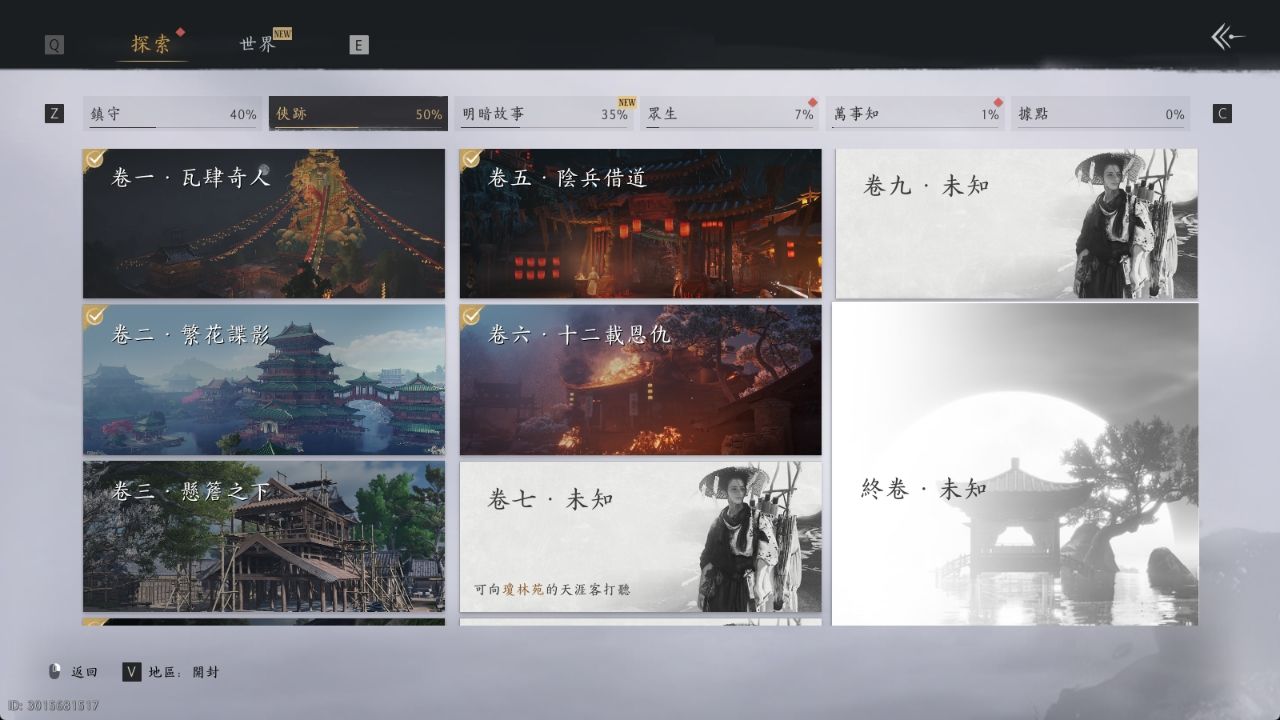Click the 據點 0% progress bar
The width and height of the screenshot is (1280, 720).
point(1100,114)
